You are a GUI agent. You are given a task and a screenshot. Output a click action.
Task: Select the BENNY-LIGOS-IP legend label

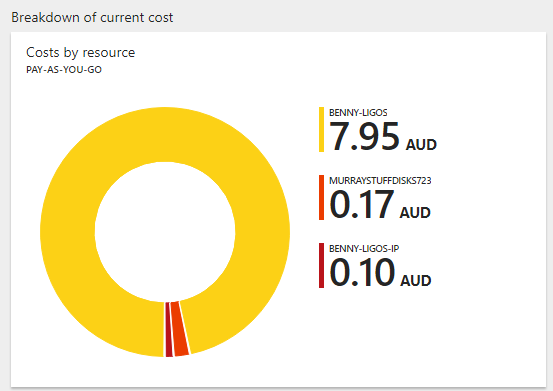point(364,249)
